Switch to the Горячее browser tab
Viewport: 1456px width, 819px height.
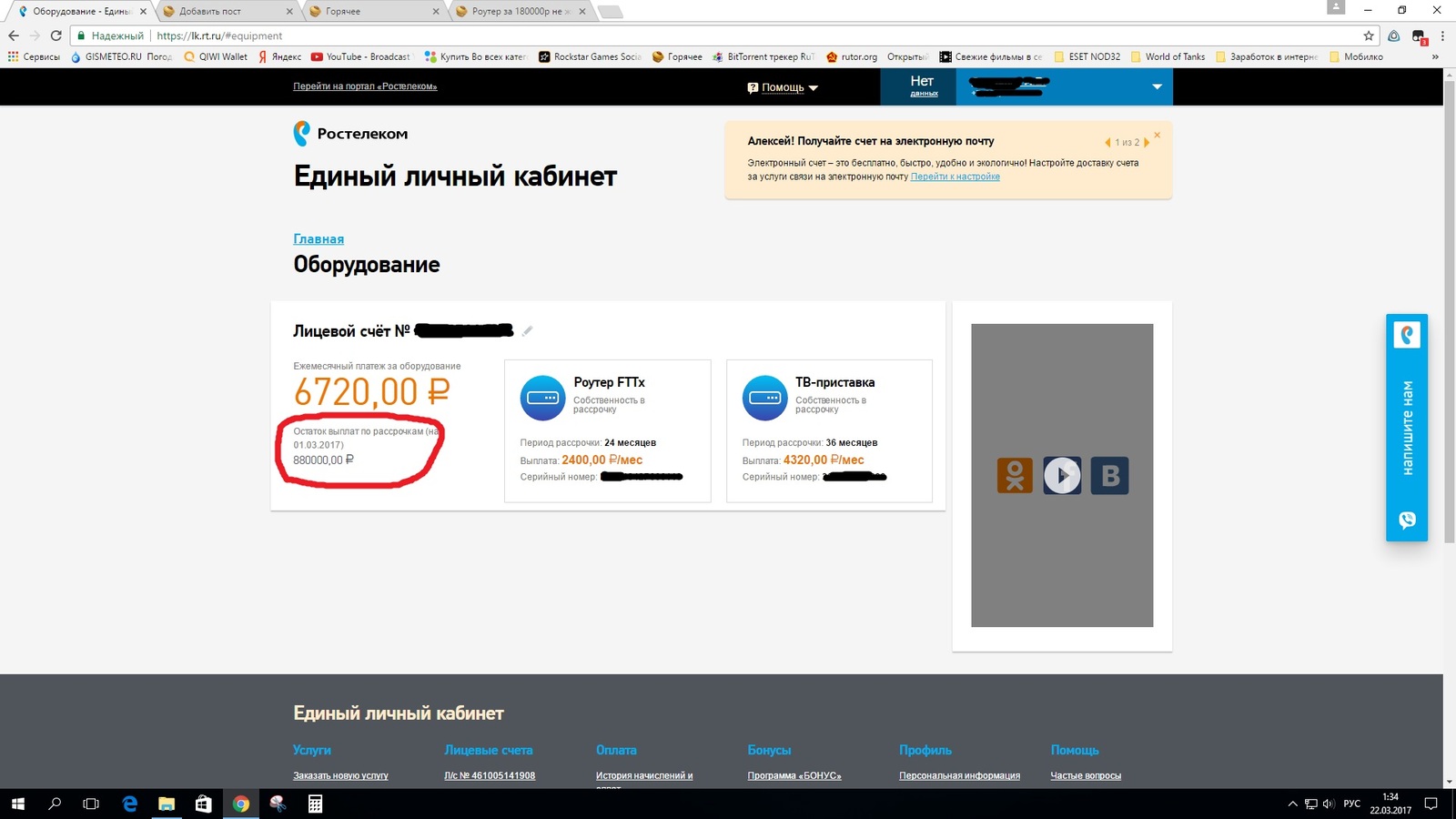point(374,11)
